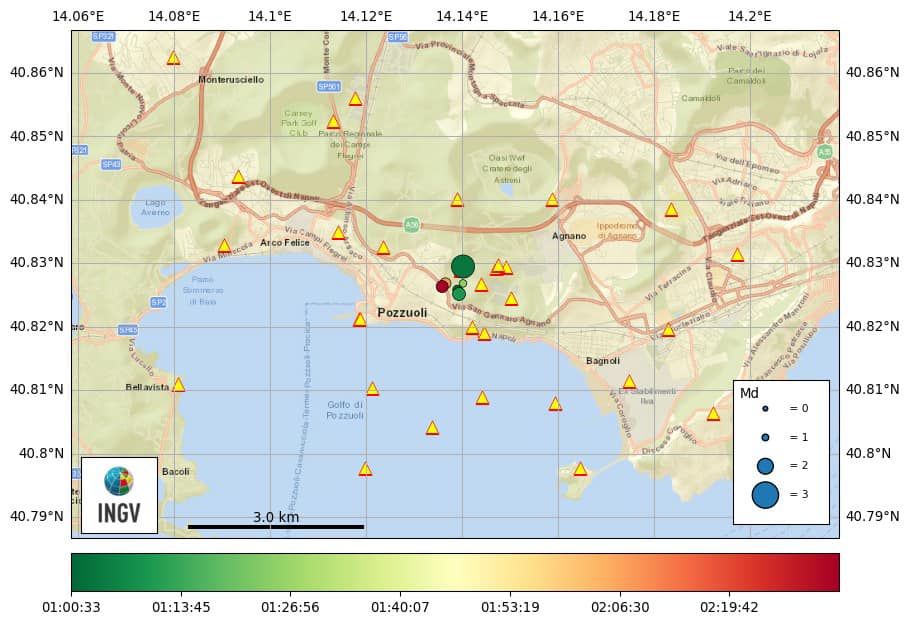Click the largest dark green earthquake circle

point(462,266)
